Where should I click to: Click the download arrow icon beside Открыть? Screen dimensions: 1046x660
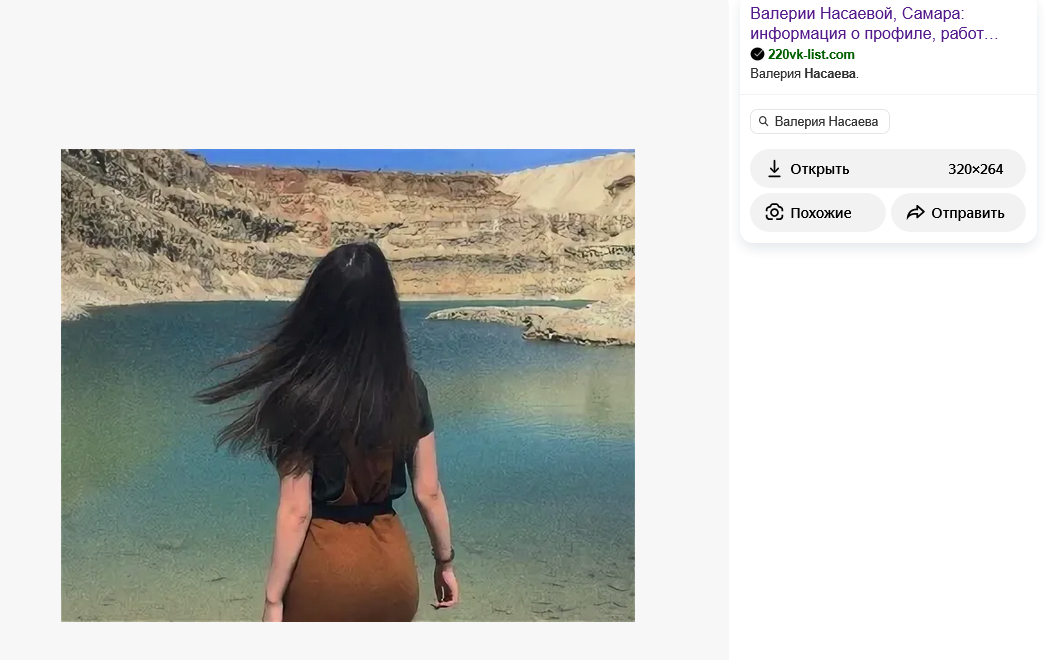coord(774,169)
